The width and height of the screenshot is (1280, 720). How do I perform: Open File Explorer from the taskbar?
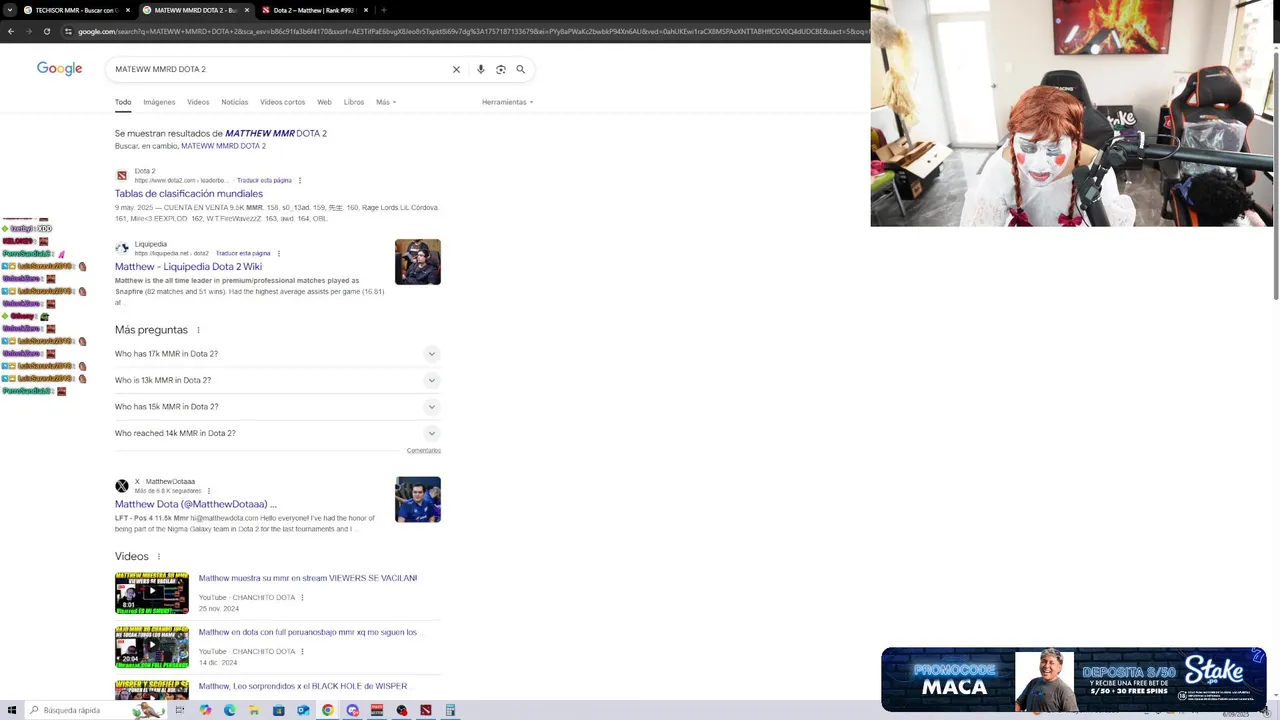point(254,710)
